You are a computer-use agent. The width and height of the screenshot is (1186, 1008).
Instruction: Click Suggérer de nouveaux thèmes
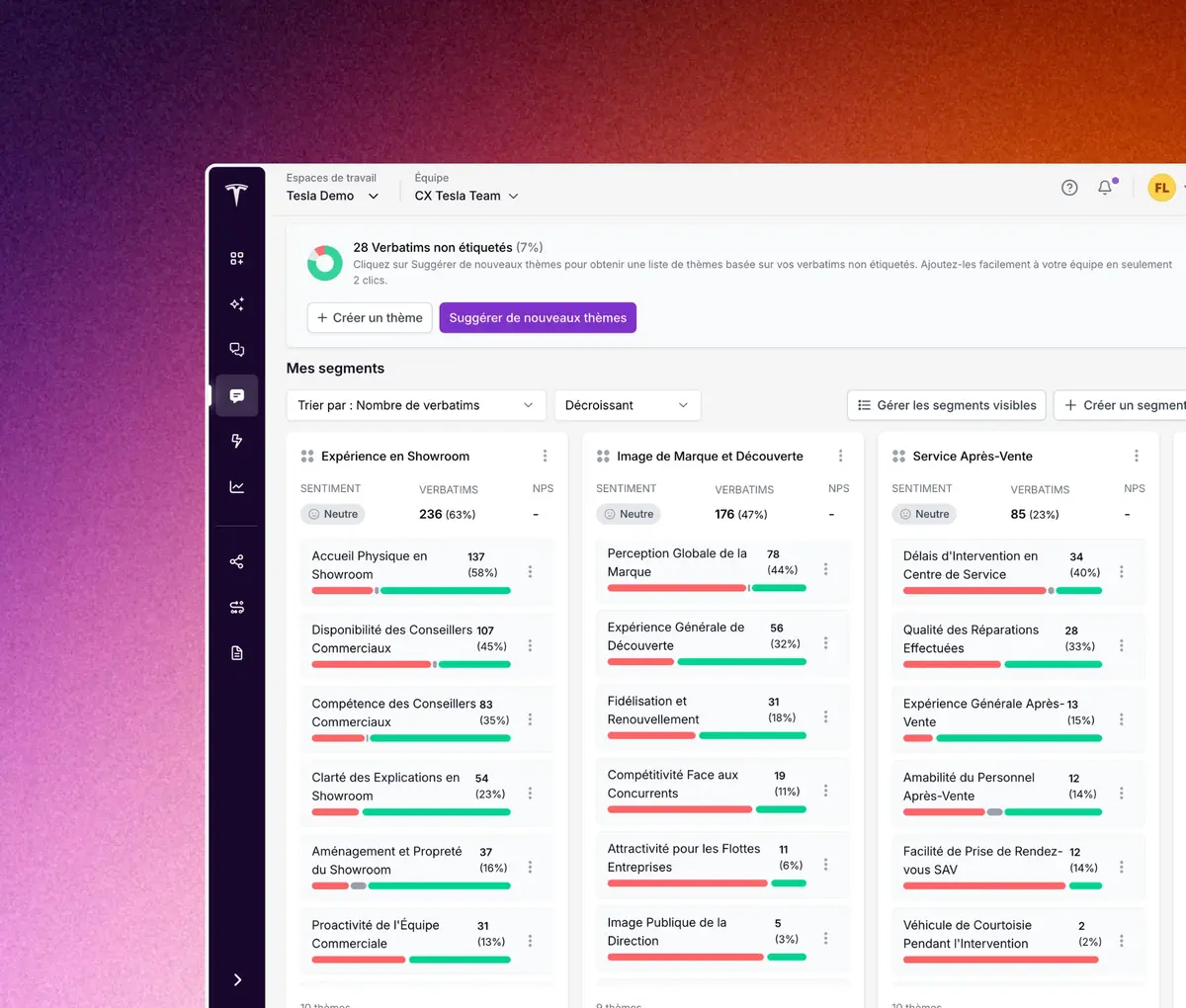(x=538, y=317)
